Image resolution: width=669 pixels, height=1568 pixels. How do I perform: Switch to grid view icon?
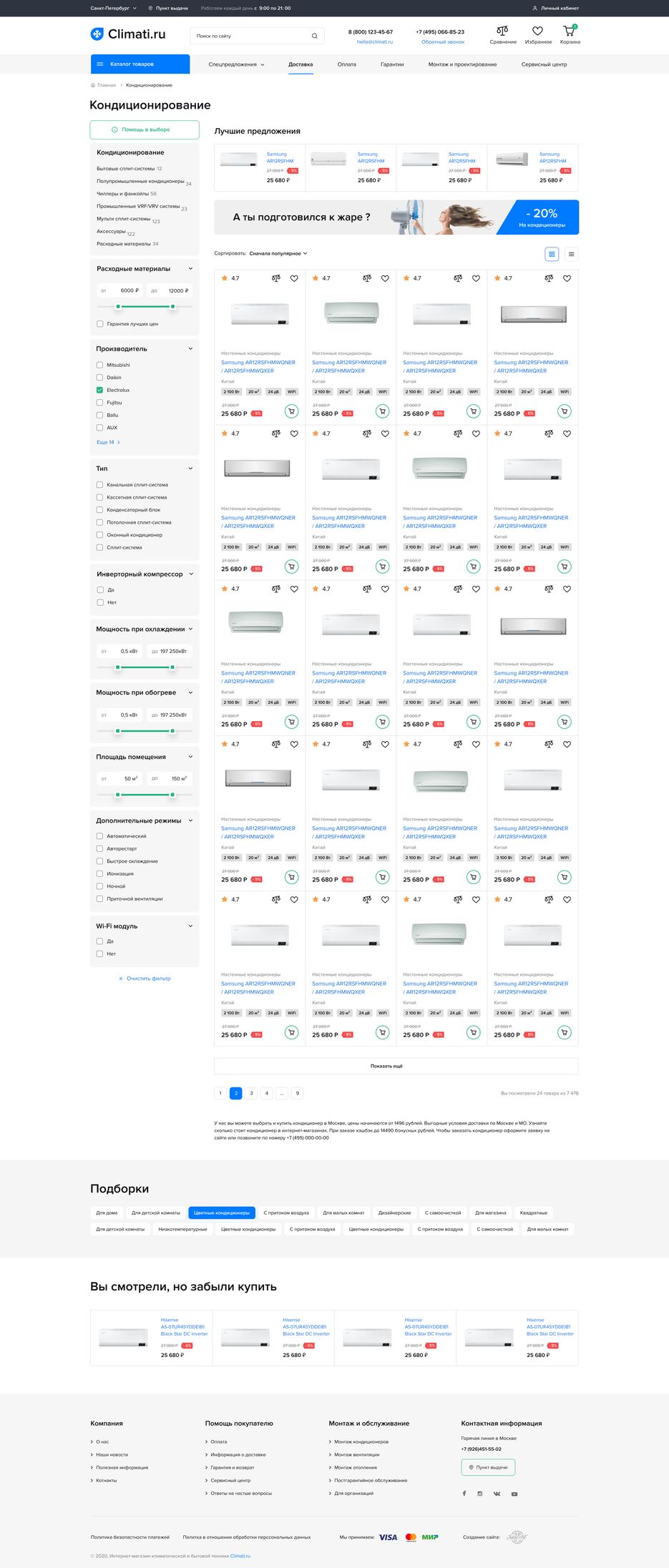pyautogui.click(x=552, y=254)
